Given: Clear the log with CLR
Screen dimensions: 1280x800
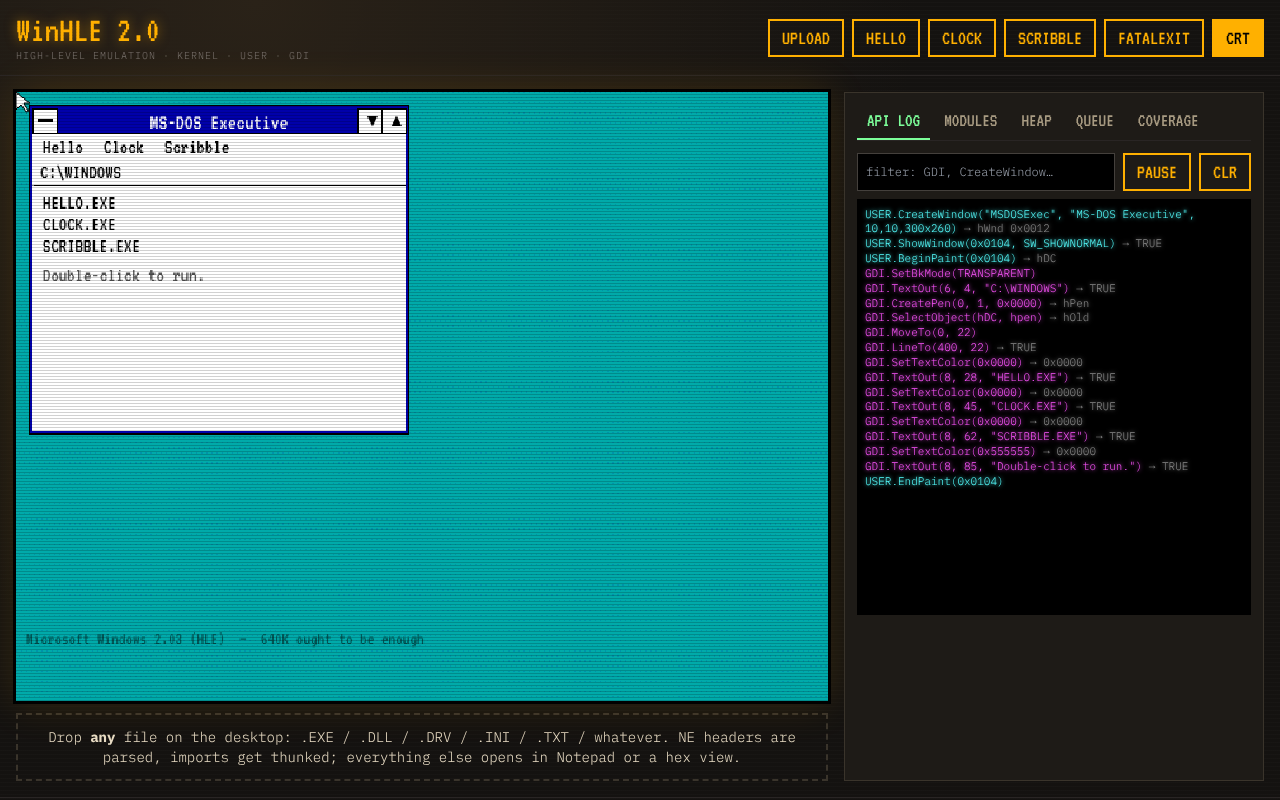Looking at the screenshot, I should click(x=1225, y=172).
